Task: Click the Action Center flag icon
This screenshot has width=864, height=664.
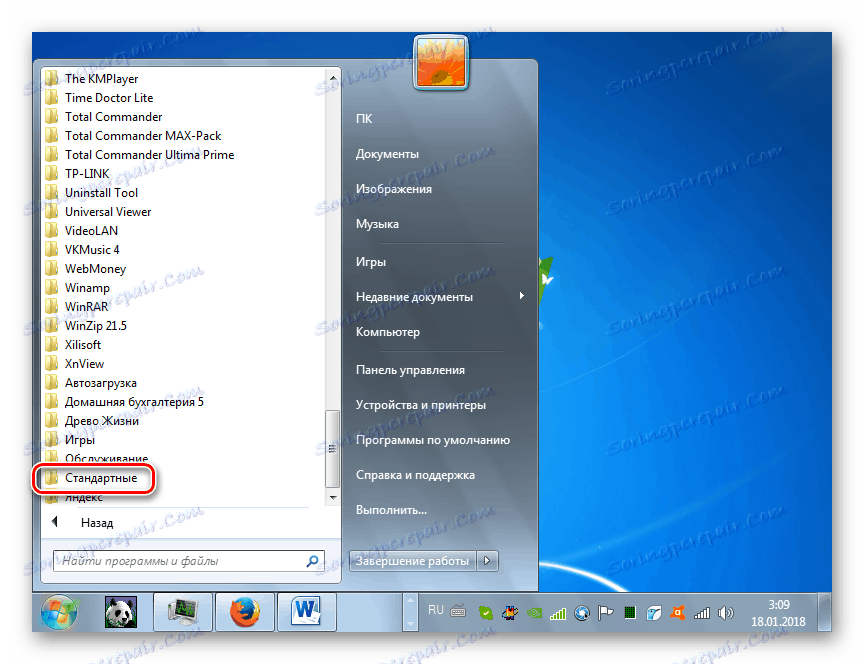Action: click(x=606, y=613)
